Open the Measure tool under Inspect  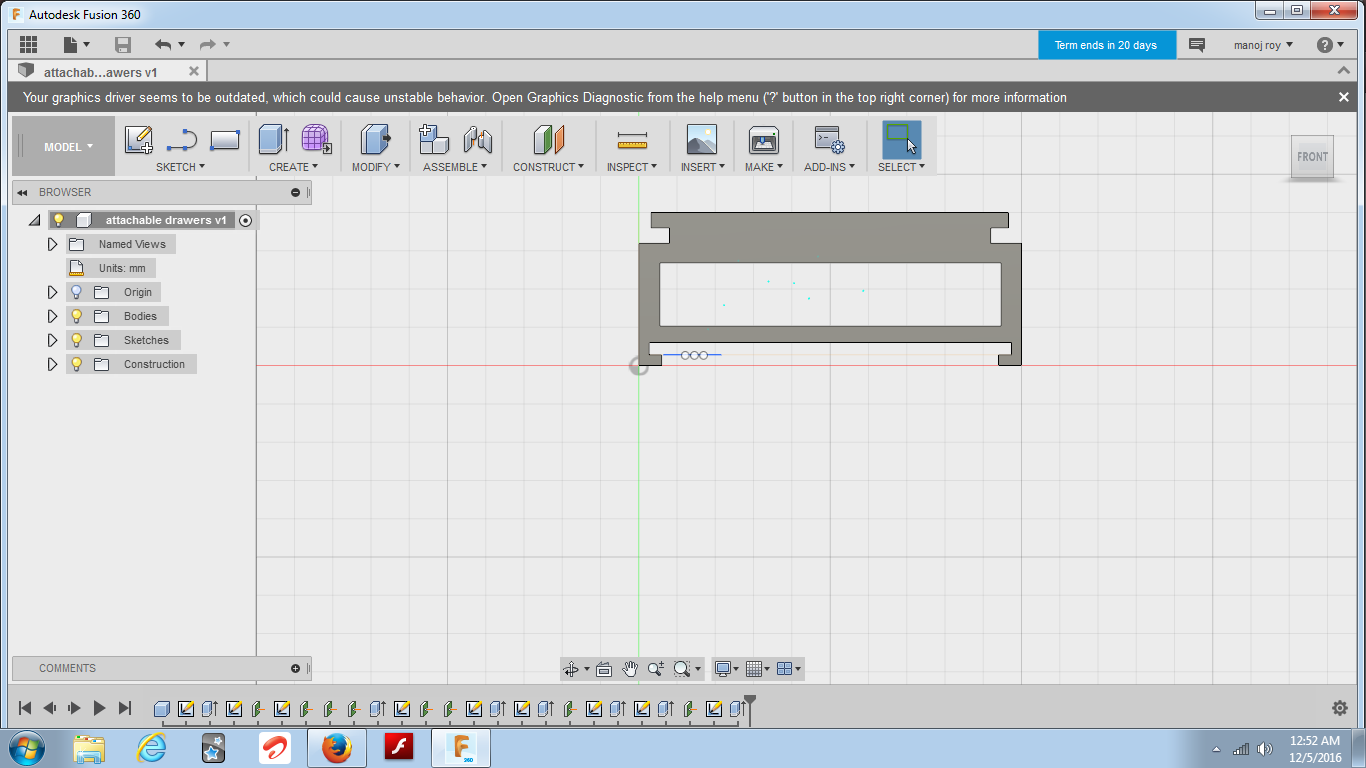(x=631, y=141)
